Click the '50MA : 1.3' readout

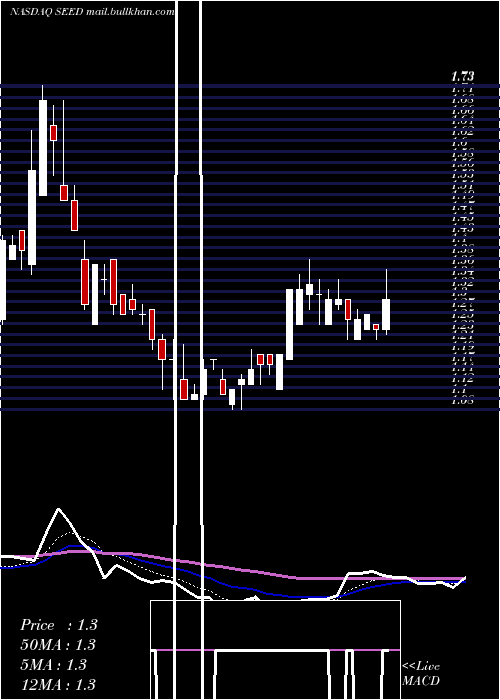[58, 645]
